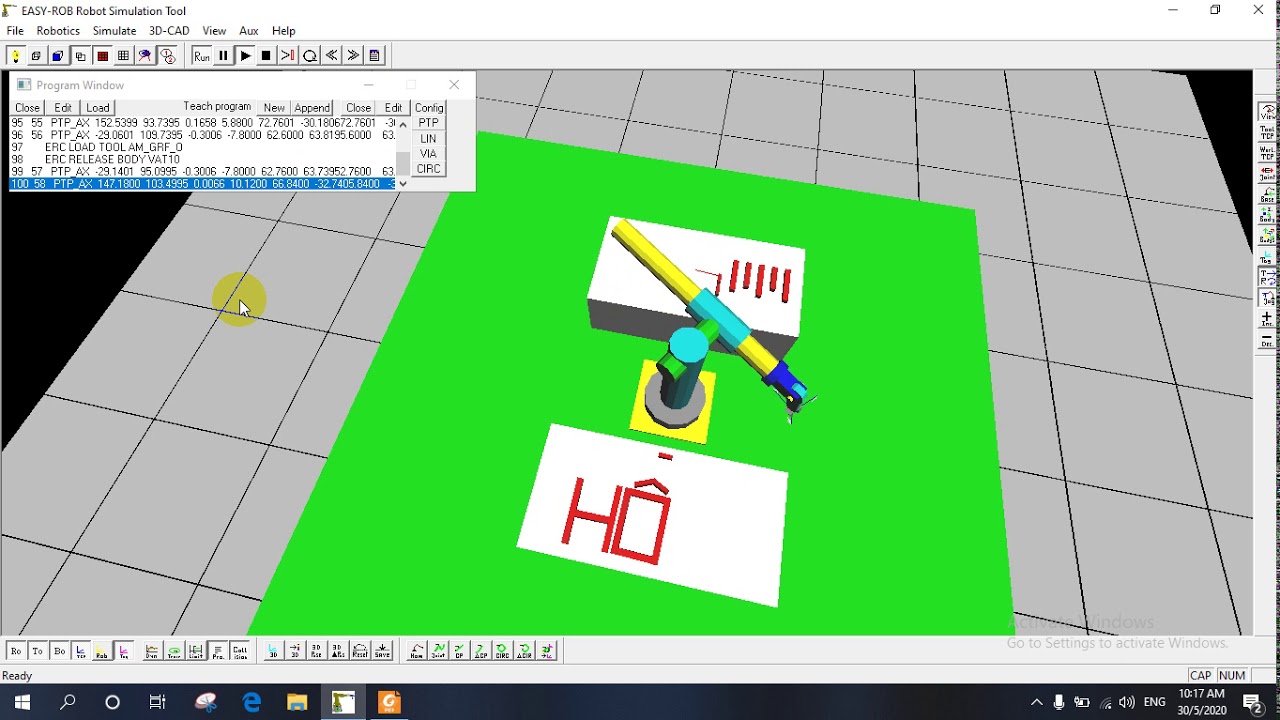Viewport: 1280px width, 720px height.
Task: Click the Home position icon
Action: pos(417,651)
